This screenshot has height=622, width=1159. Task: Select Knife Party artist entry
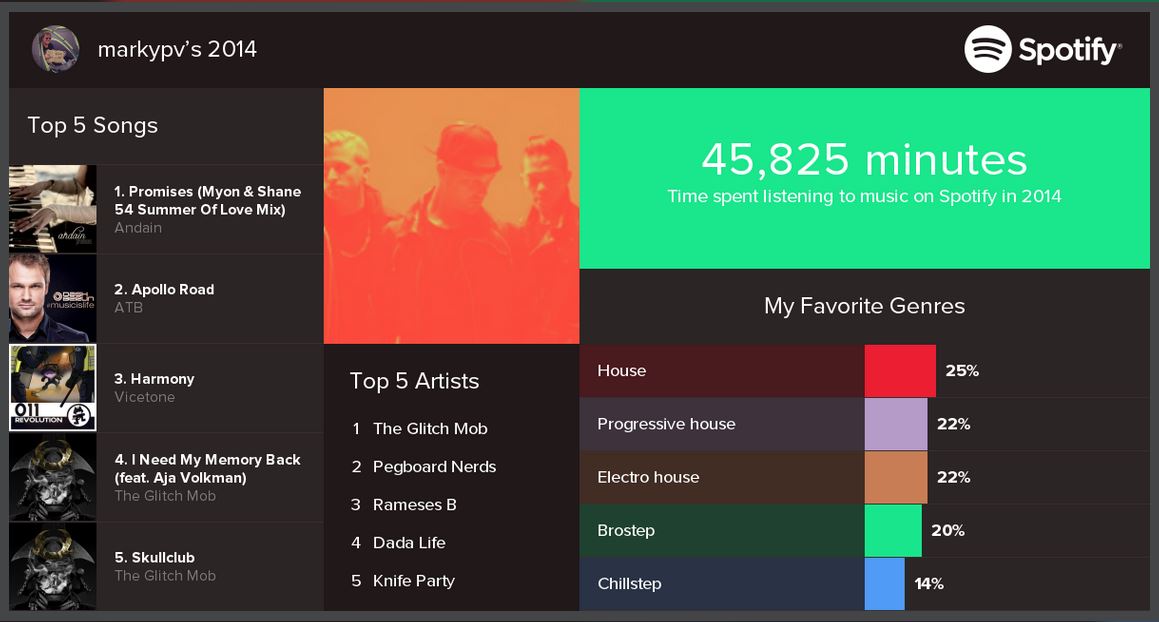tap(413, 581)
